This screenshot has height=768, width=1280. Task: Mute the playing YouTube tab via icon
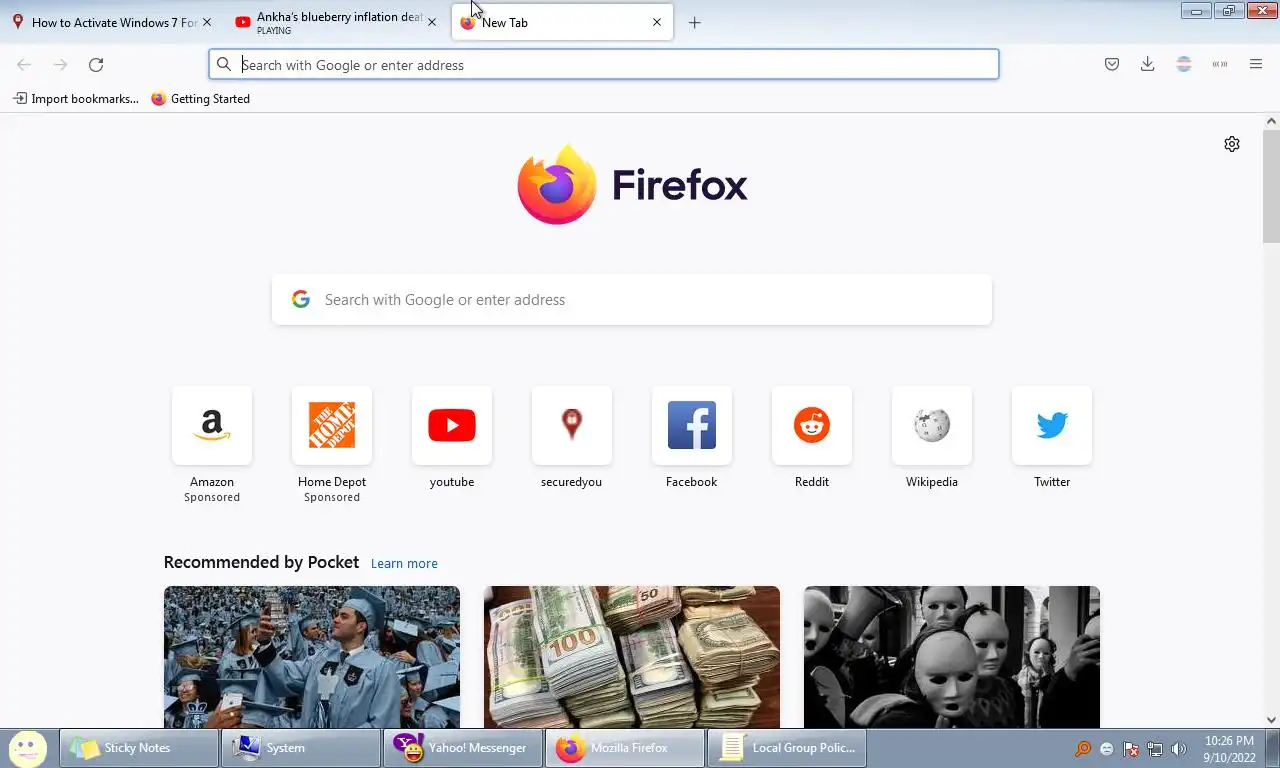pos(243,22)
